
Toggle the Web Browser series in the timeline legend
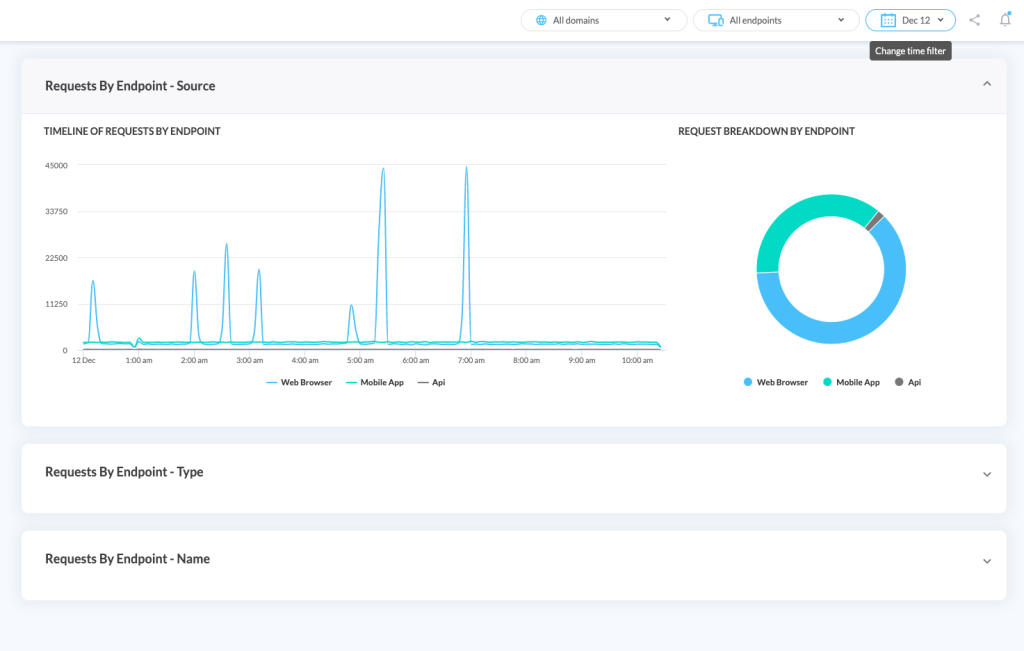[x=299, y=381]
